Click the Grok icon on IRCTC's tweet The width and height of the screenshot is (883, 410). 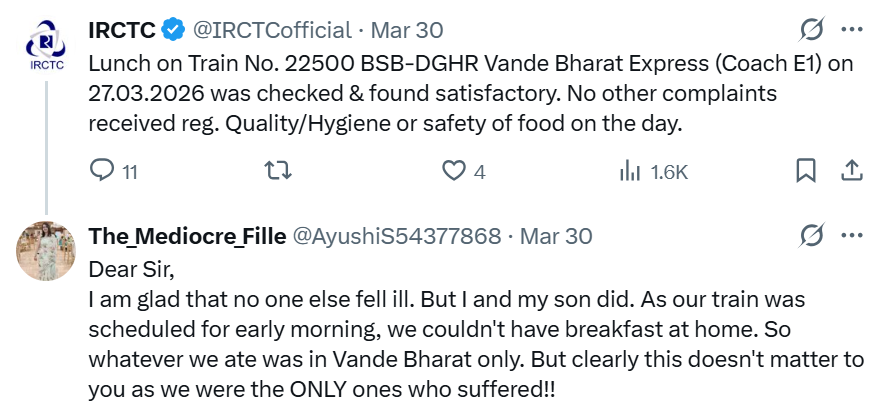coord(813,29)
